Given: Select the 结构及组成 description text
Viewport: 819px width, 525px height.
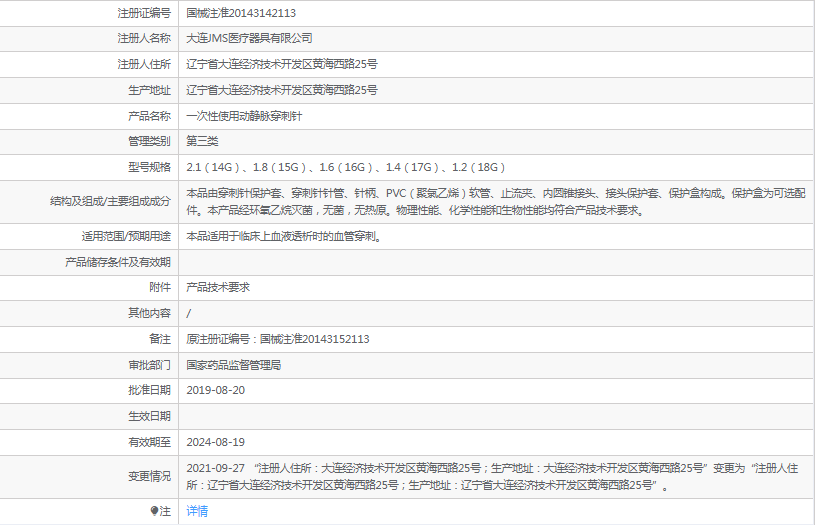Looking at the screenshot, I should (496, 202).
